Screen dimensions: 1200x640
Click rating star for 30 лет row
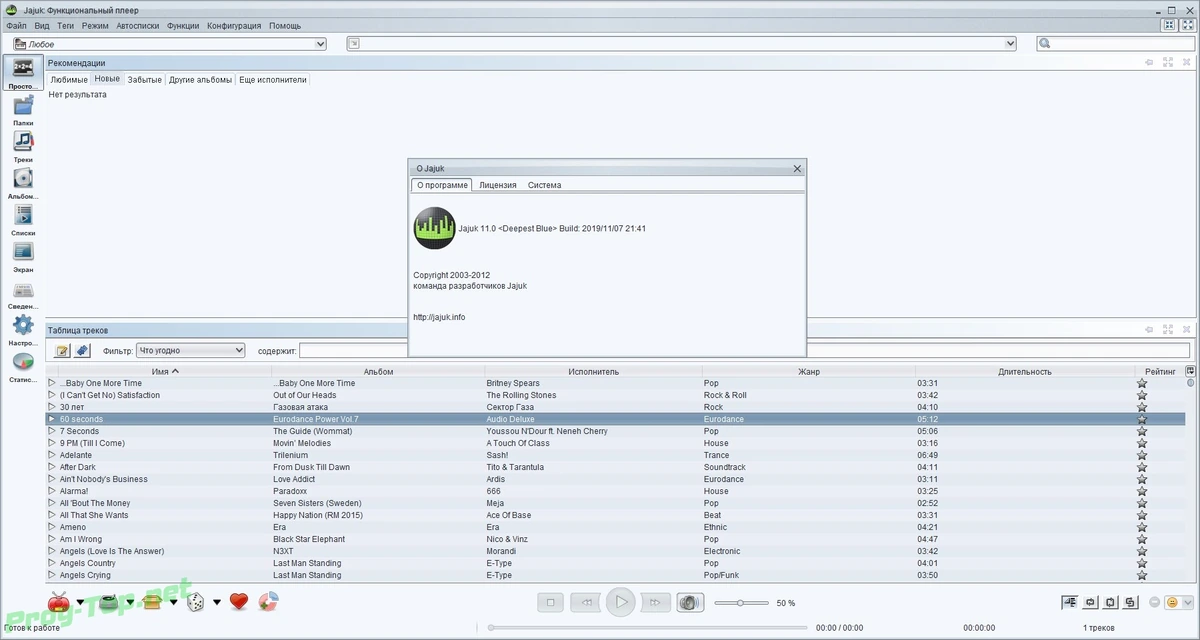click(1142, 407)
